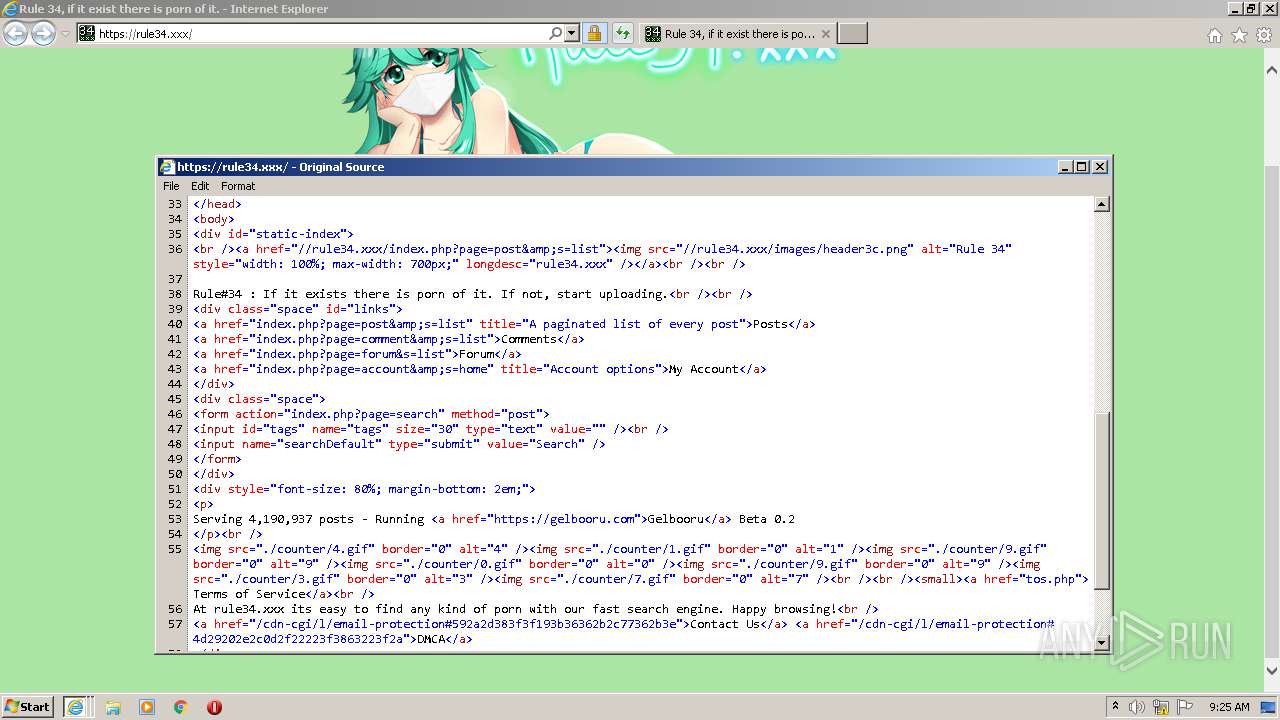Screen dimensions: 1280x720
Task: Click line number 45 in the source gutter
Action: click(x=175, y=399)
